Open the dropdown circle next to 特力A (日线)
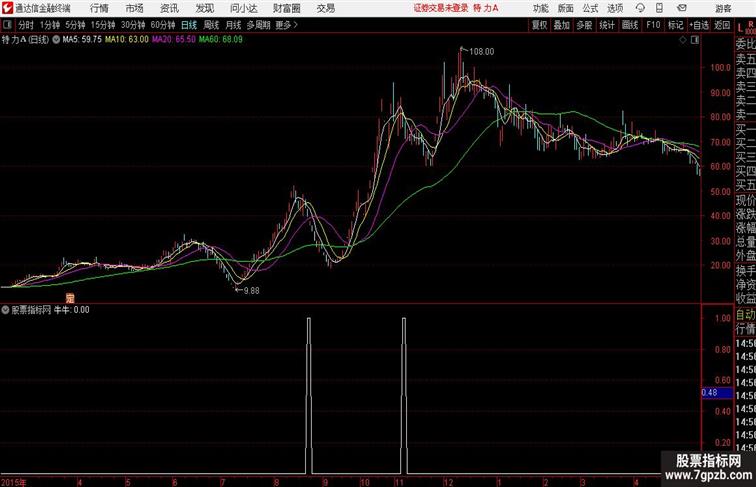Screen dimensions: 756x487 click(56, 40)
